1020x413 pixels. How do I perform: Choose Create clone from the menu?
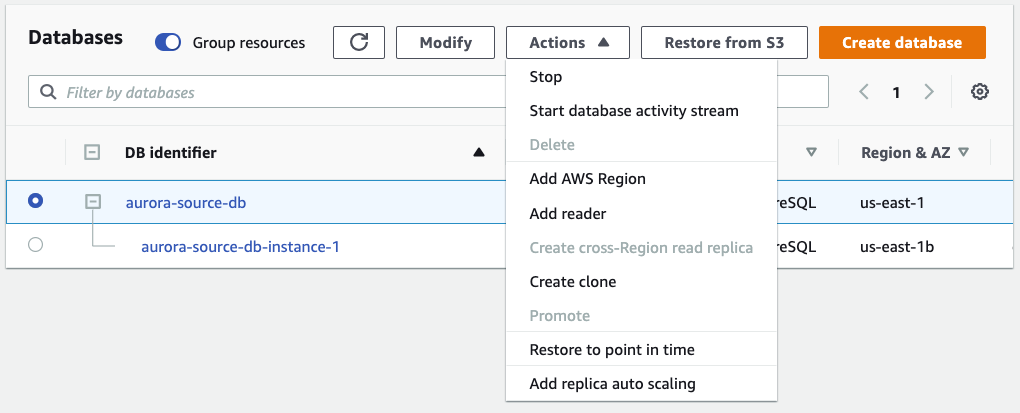pos(573,281)
